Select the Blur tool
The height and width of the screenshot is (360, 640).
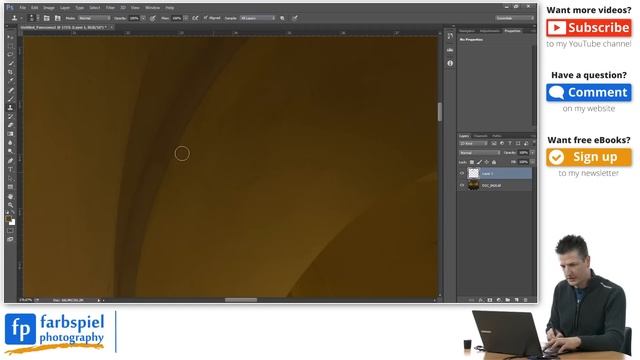pyautogui.click(x=10, y=142)
